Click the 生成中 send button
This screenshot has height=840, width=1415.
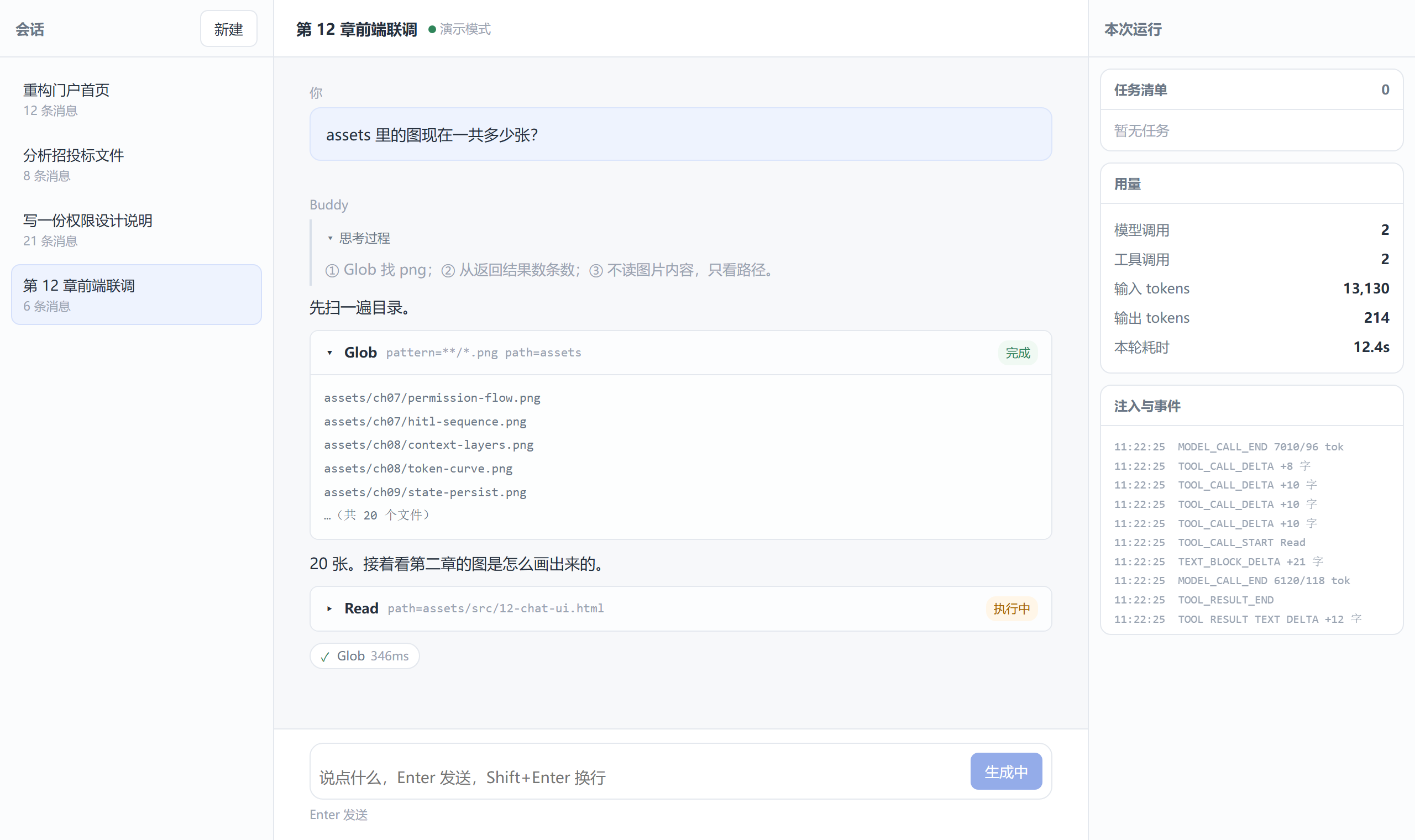click(x=1006, y=771)
